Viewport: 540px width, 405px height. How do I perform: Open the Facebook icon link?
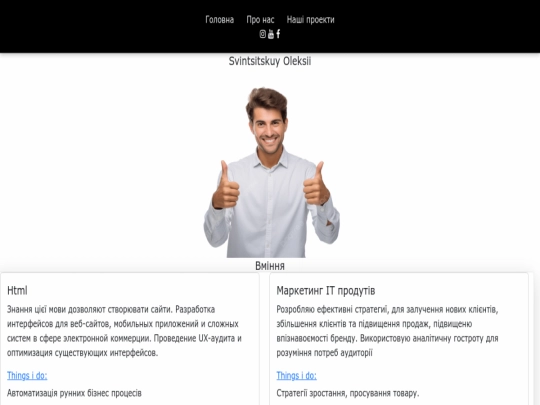(278, 34)
